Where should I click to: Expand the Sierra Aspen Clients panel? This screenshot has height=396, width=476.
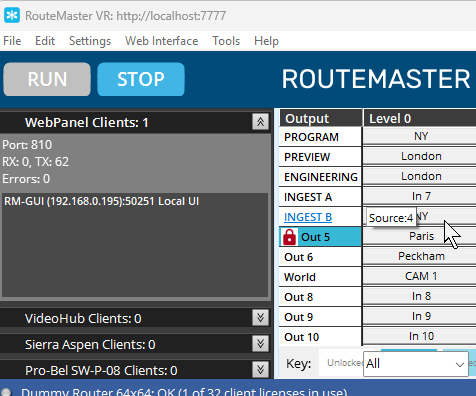[260, 344]
